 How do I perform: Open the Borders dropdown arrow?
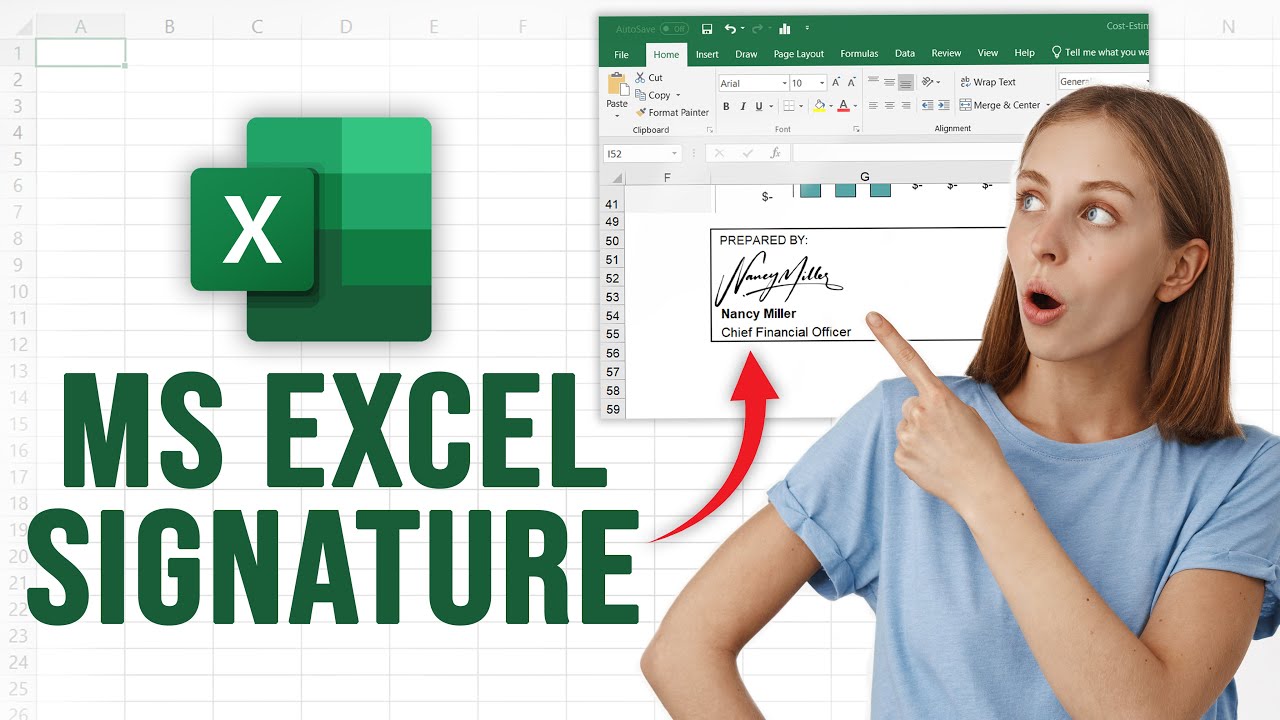(x=801, y=106)
